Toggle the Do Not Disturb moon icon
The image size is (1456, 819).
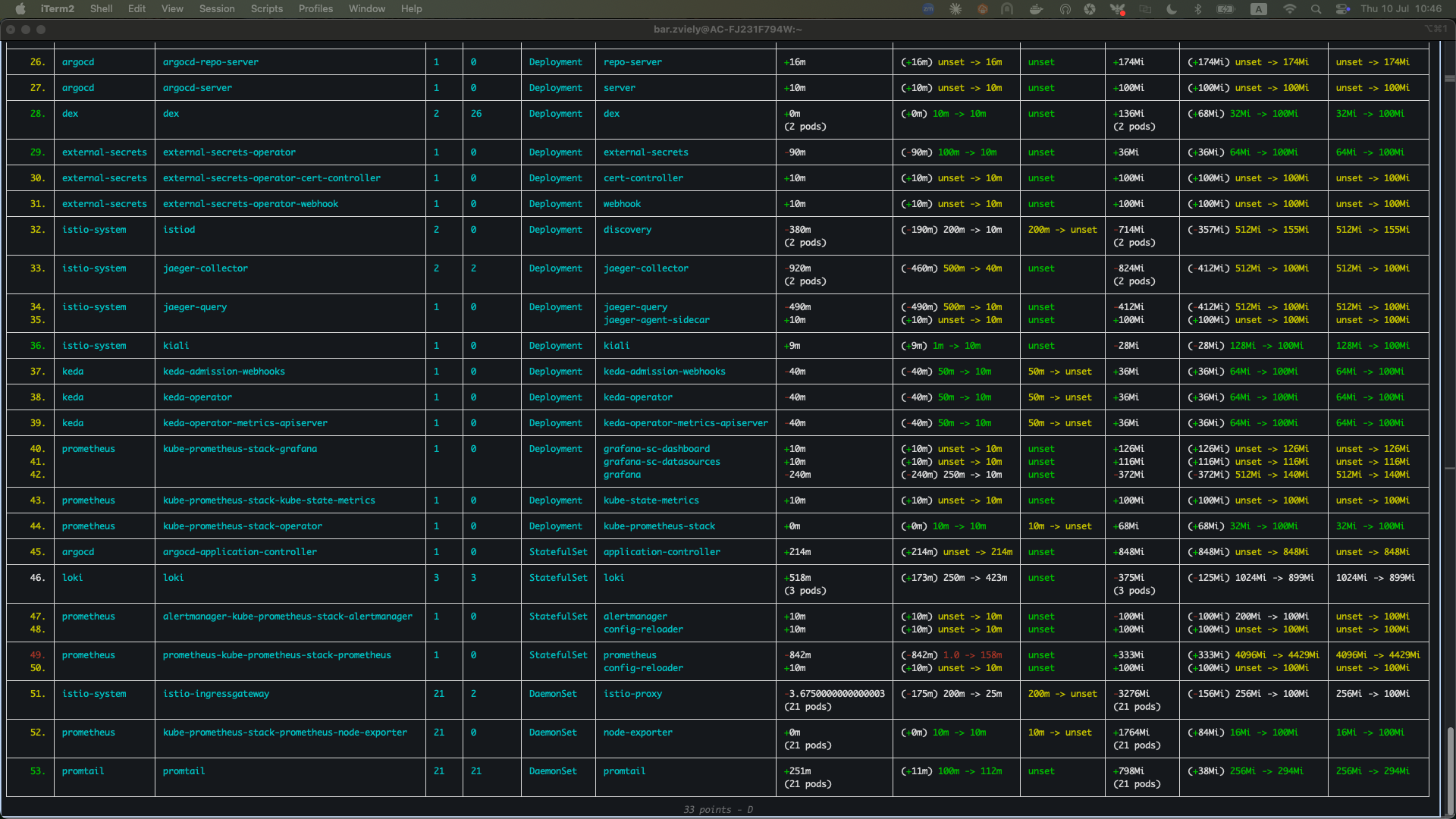click(x=1172, y=8)
